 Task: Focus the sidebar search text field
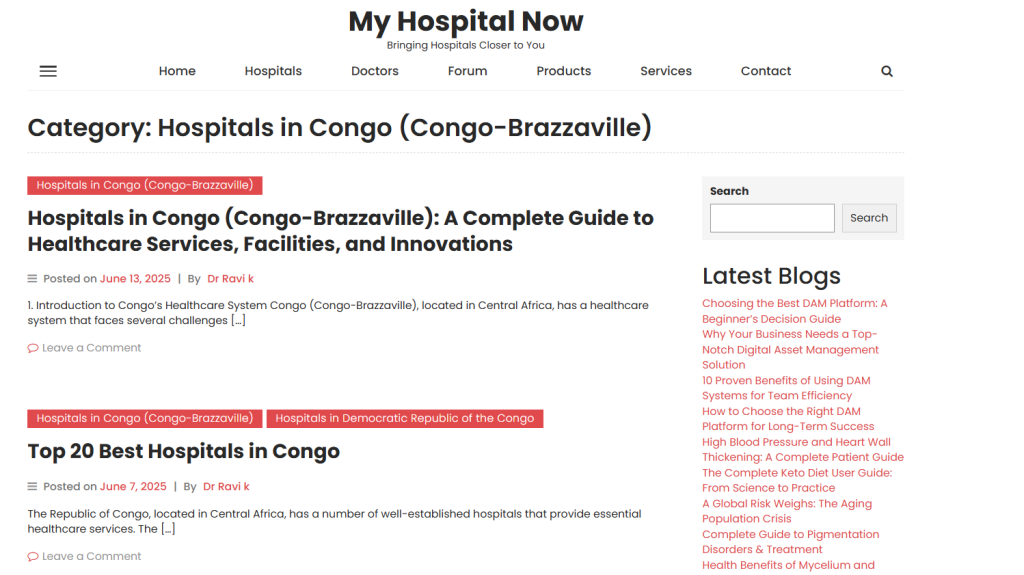(x=772, y=218)
